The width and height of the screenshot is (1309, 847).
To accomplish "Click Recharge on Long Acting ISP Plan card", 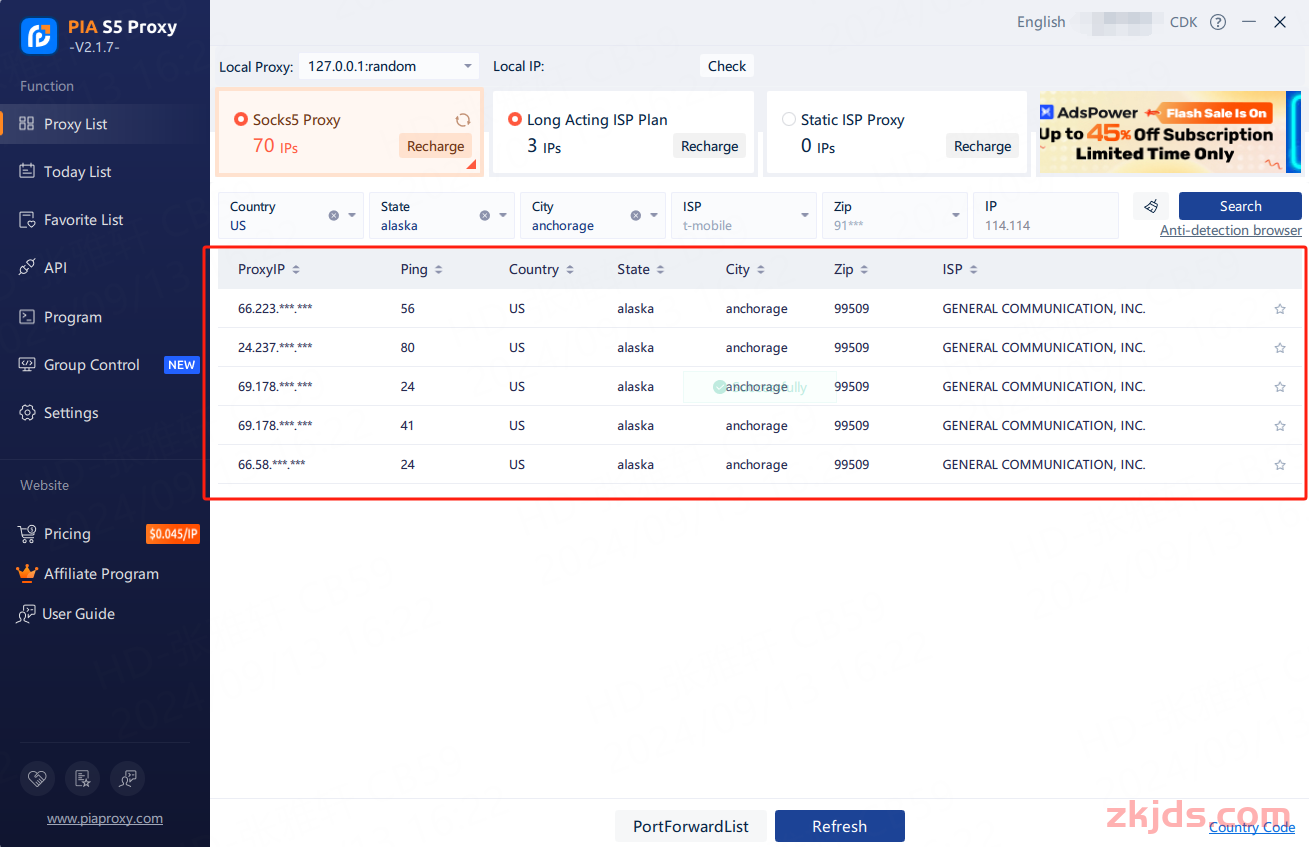I will [x=710, y=146].
